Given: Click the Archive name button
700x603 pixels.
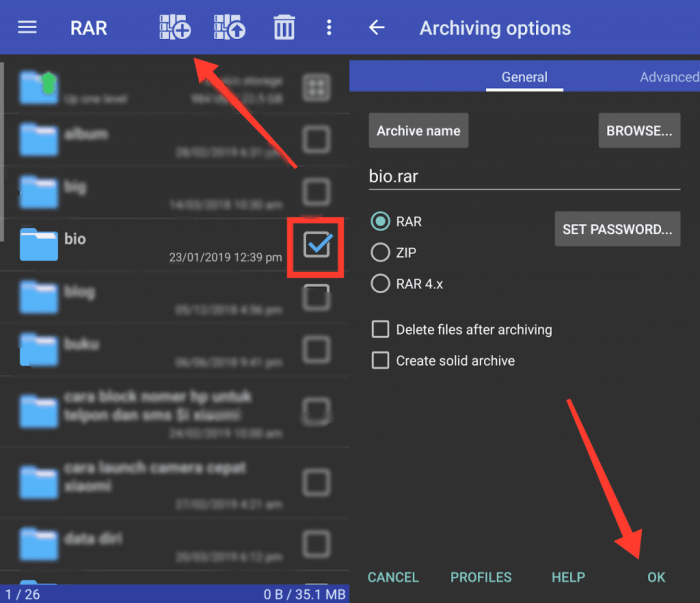Looking at the screenshot, I should (419, 131).
